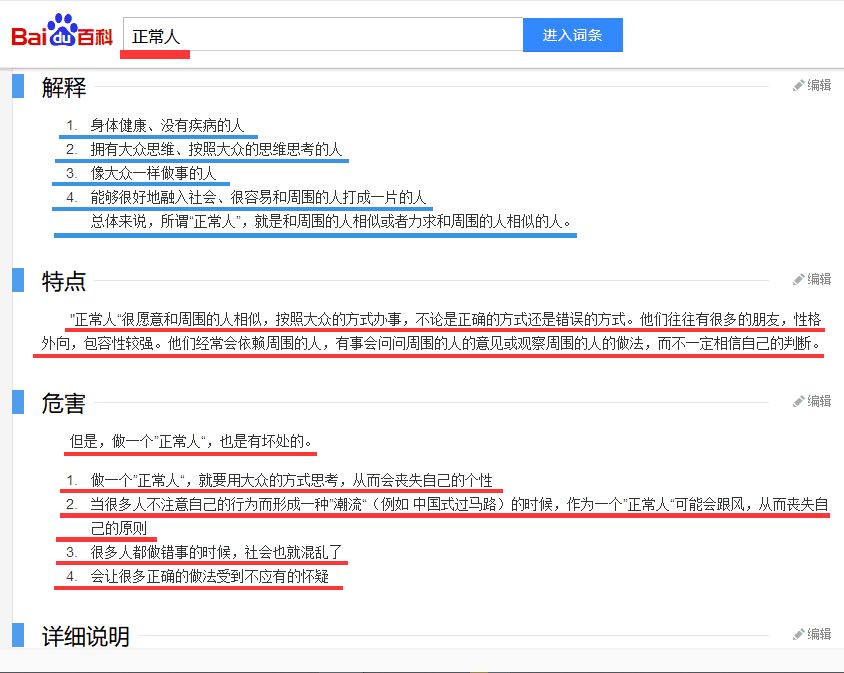Click the line 像大众一样做事的人
The width and height of the screenshot is (844, 673).
tap(153, 173)
